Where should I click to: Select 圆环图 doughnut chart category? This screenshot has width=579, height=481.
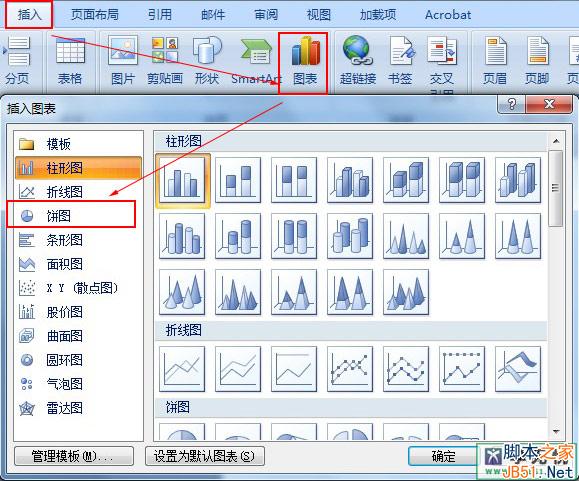[x=78, y=360]
